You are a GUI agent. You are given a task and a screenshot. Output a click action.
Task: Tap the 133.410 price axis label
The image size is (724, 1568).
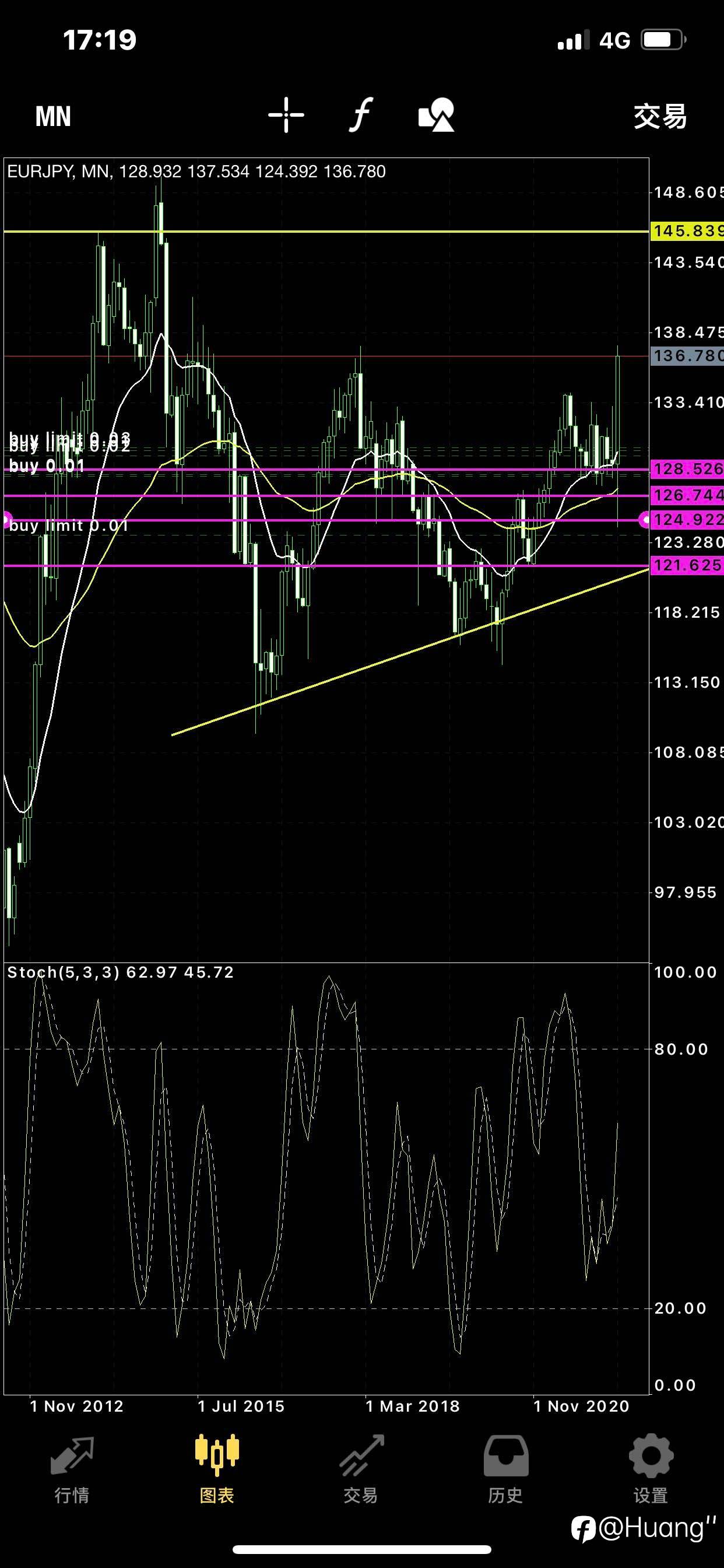(688, 402)
